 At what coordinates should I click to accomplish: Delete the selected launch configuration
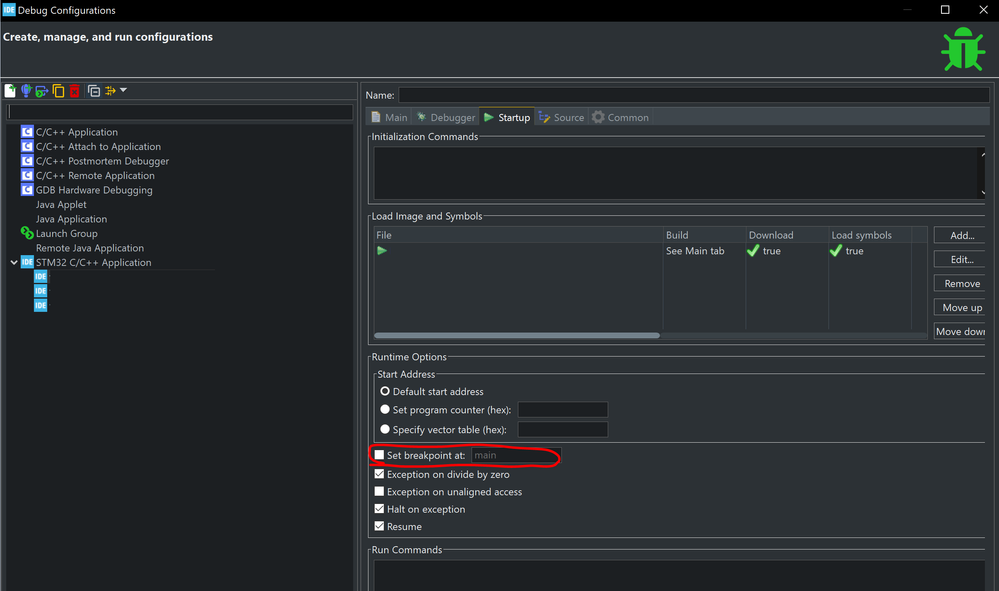pos(75,91)
